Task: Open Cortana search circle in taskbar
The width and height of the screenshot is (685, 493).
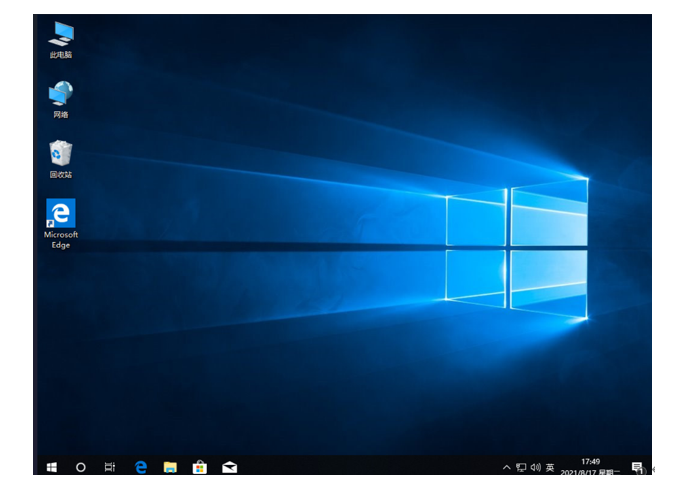Action: 81,467
